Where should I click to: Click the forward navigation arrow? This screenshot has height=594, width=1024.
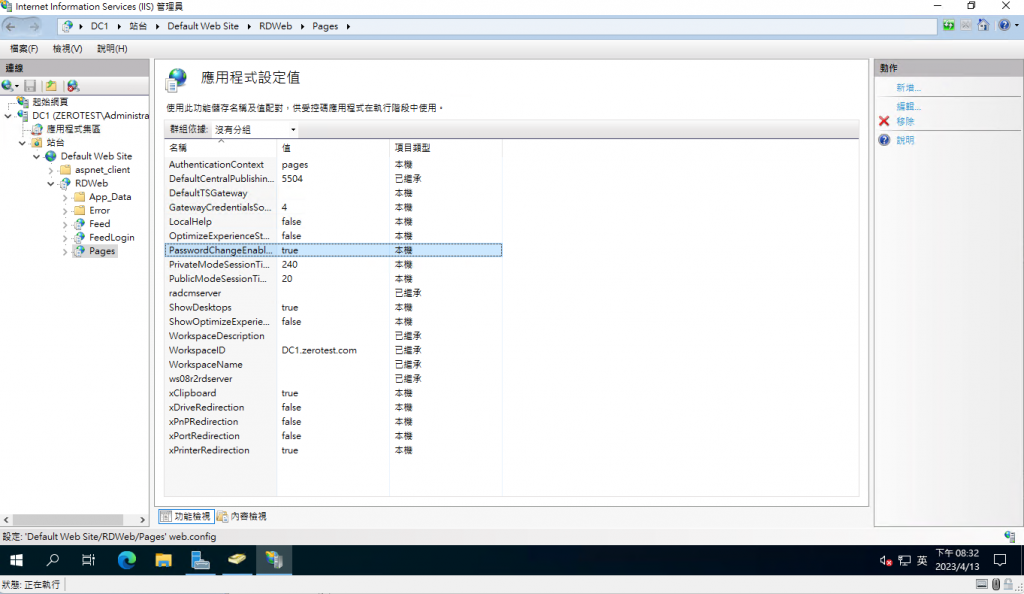[x=34, y=26]
